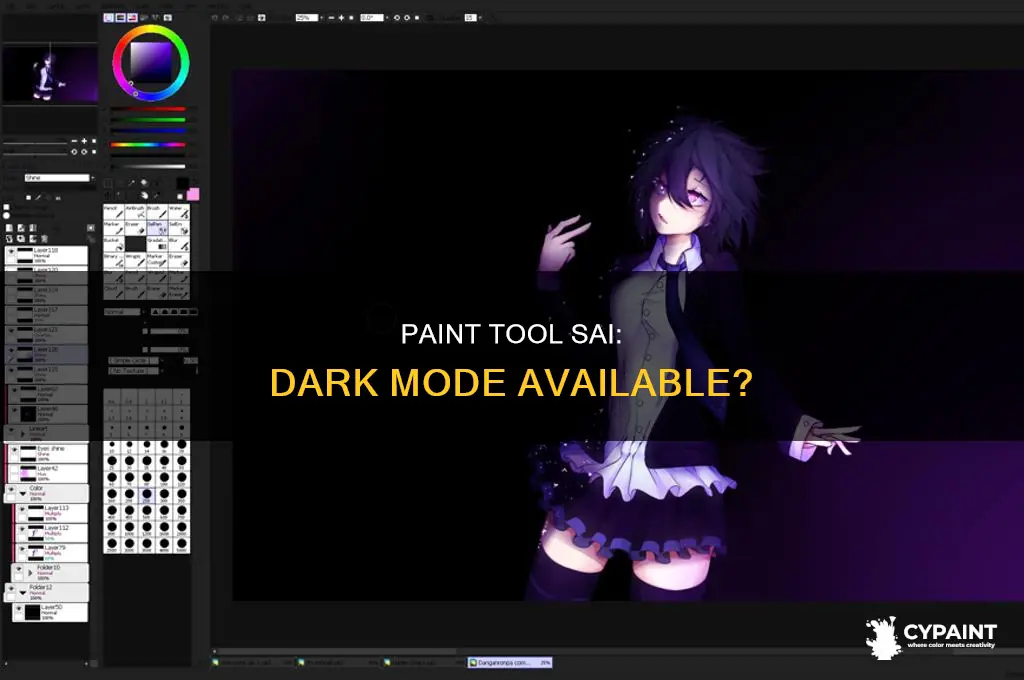This screenshot has width=1024, height=680.
Task: Select the Hand pan tool
Action: (x=145, y=195)
